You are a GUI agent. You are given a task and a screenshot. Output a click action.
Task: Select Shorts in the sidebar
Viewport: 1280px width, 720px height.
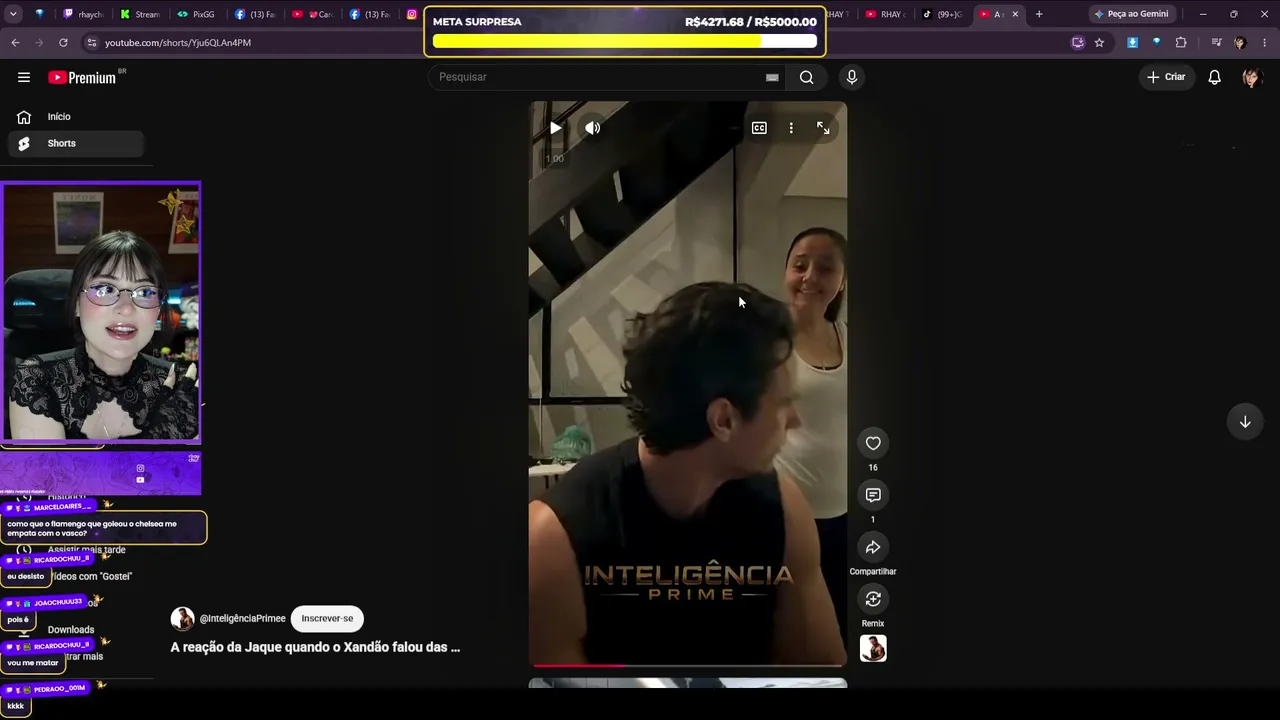77,143
